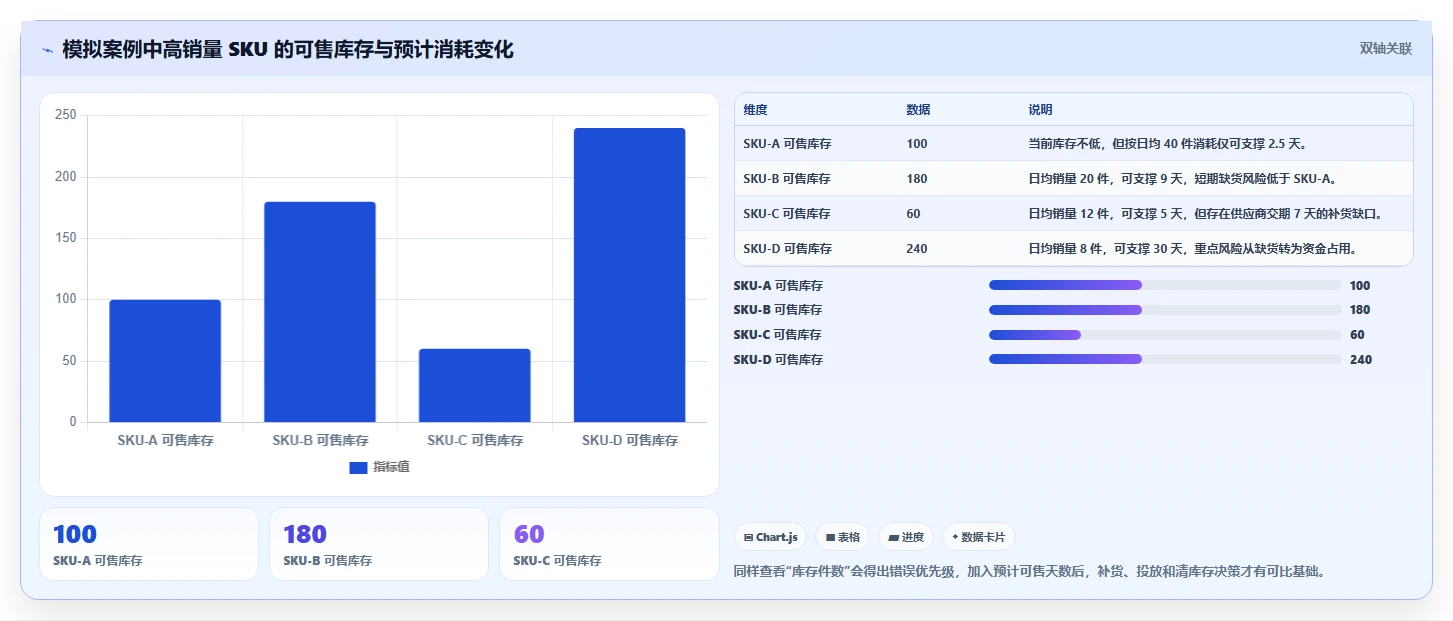
Task: Click SKU-D 可售库存 label in progress list
Action: pyautogui.click(x=778, y=360)
